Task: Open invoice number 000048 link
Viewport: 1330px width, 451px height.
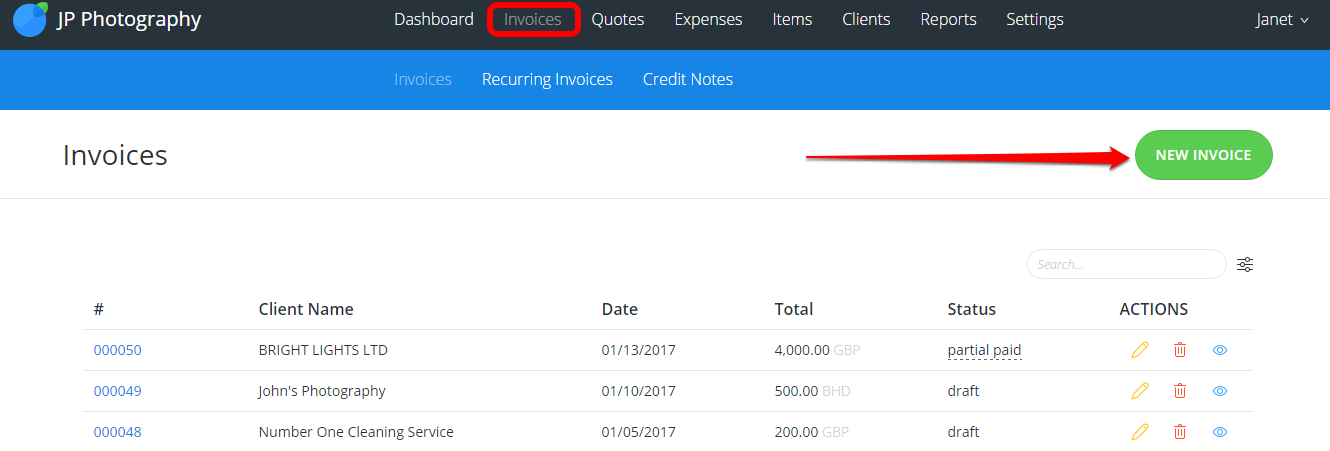Action: (x=118, y=432)
